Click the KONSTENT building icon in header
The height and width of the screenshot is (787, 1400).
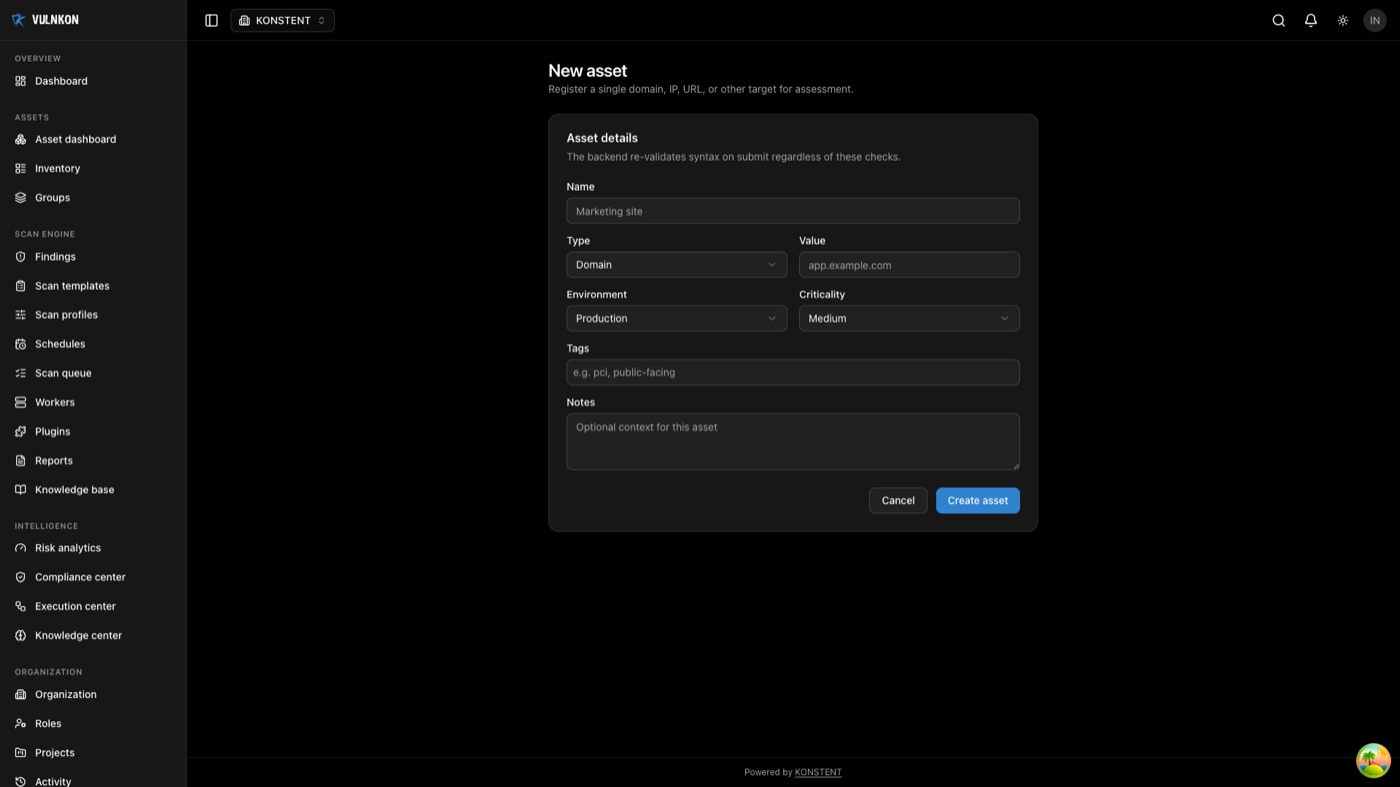pos(244,20)
